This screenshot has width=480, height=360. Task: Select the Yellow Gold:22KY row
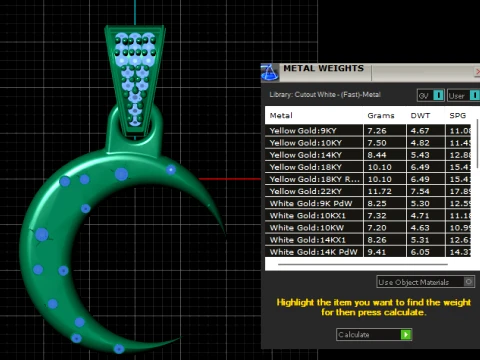368,191
